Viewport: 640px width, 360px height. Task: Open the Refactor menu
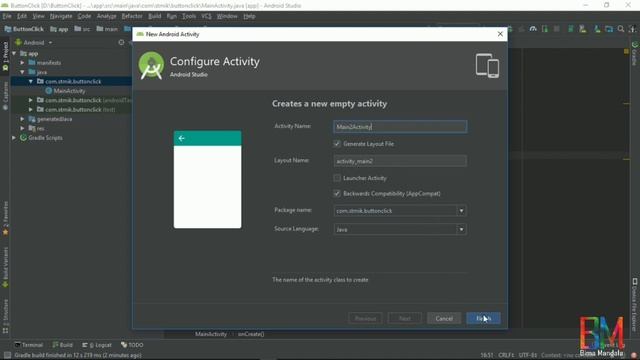tap(132, 16)
